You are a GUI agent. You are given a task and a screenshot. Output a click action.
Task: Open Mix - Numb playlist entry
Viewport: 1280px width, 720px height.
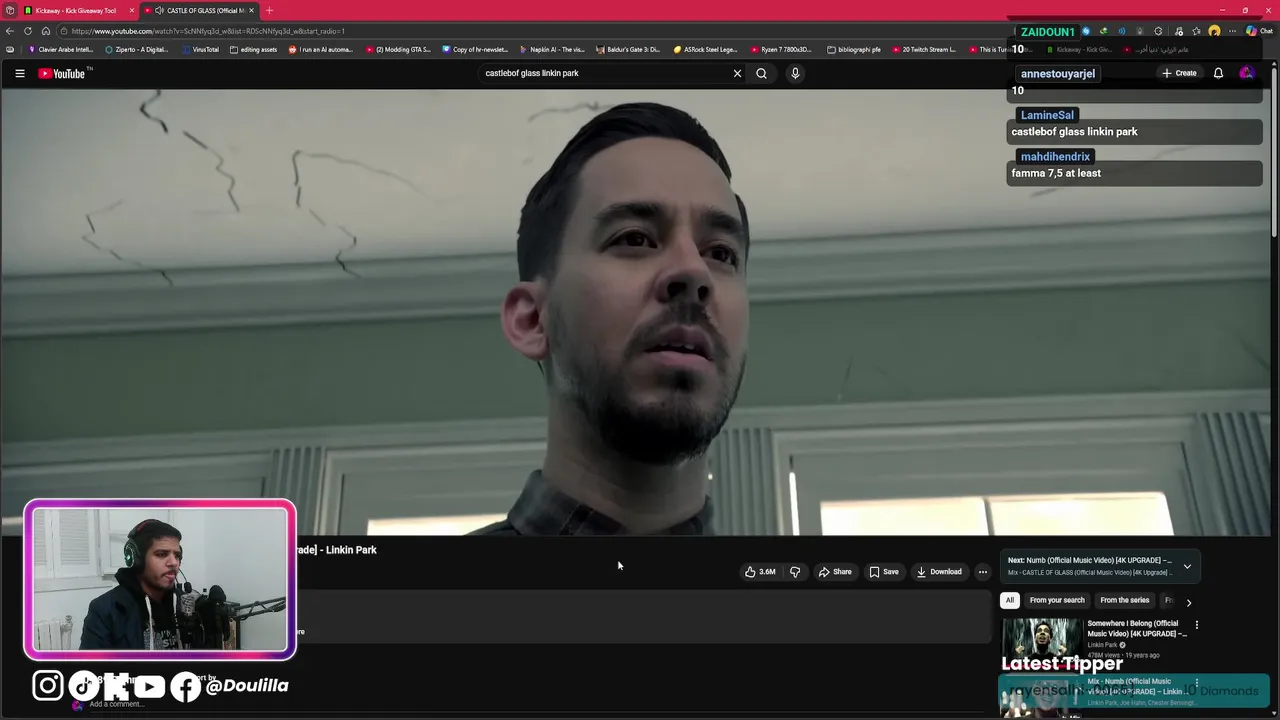1136,687
